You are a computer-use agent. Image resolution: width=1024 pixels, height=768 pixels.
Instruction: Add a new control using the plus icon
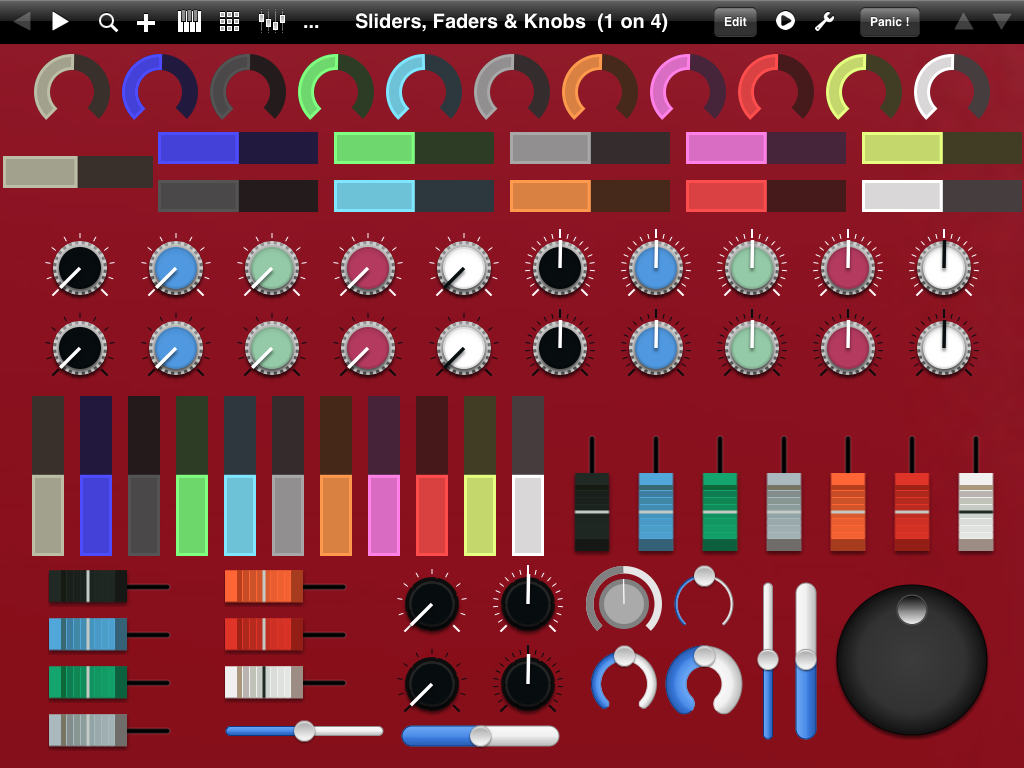[144, 21]
